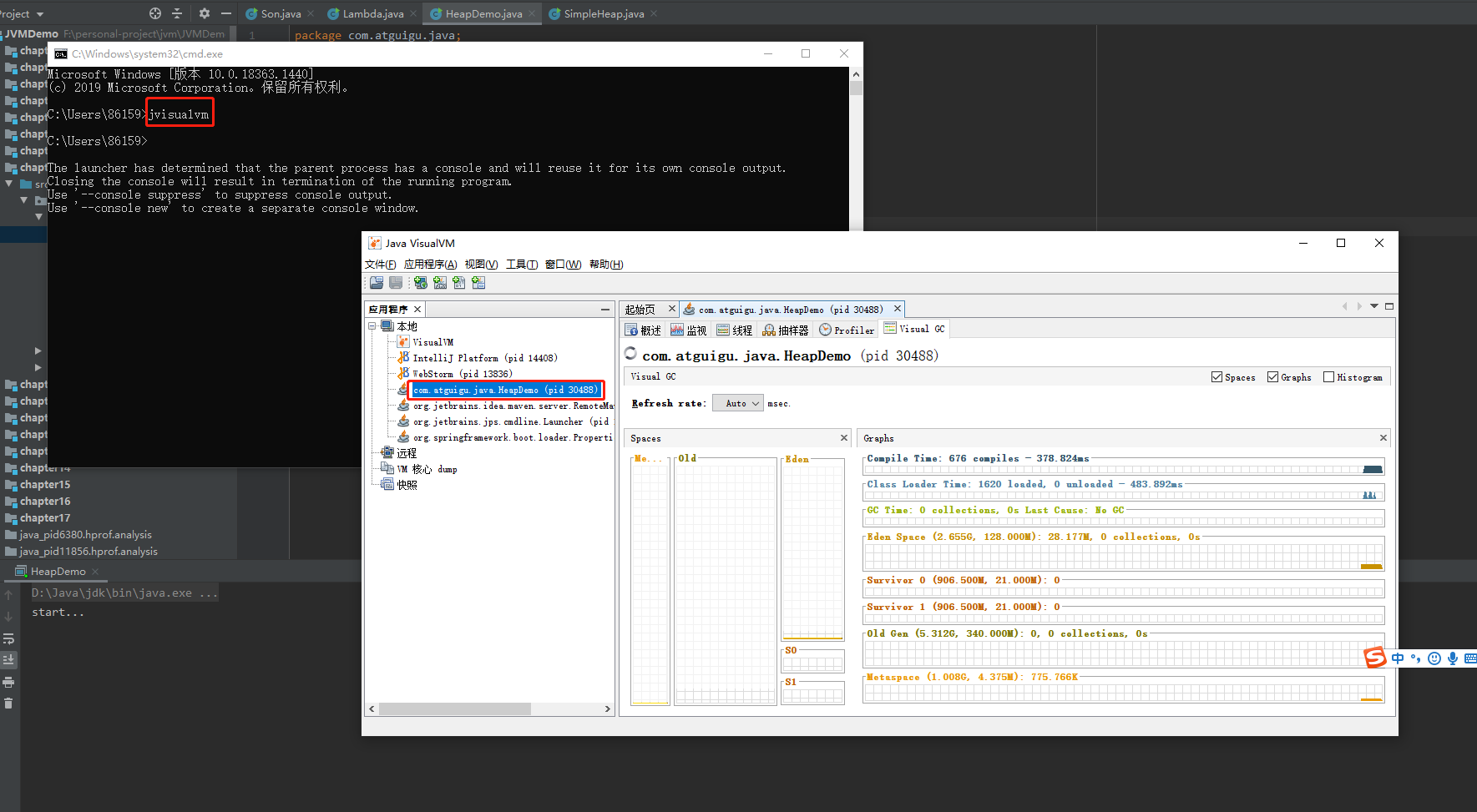Screen dimensions: 1477x812
Task: Close the Graphs sub-panel
Action: click(1383, 438)
